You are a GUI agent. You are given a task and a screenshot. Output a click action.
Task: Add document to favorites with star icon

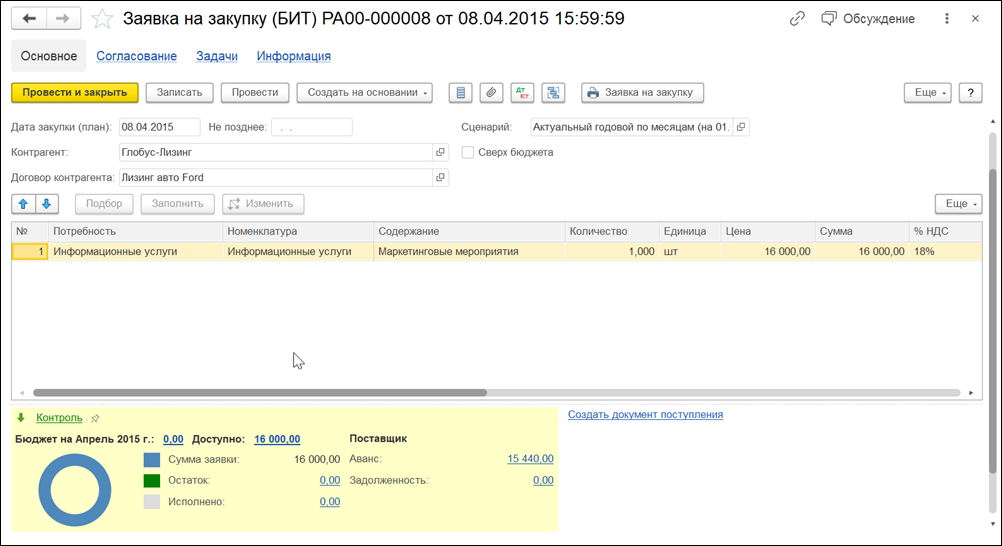[102, 19]
